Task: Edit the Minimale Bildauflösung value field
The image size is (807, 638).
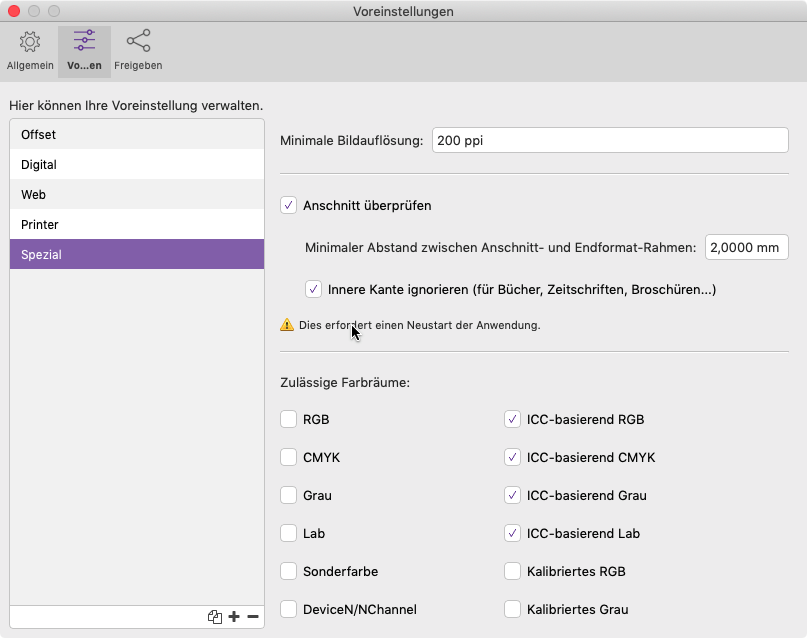Action: [611, 140]
